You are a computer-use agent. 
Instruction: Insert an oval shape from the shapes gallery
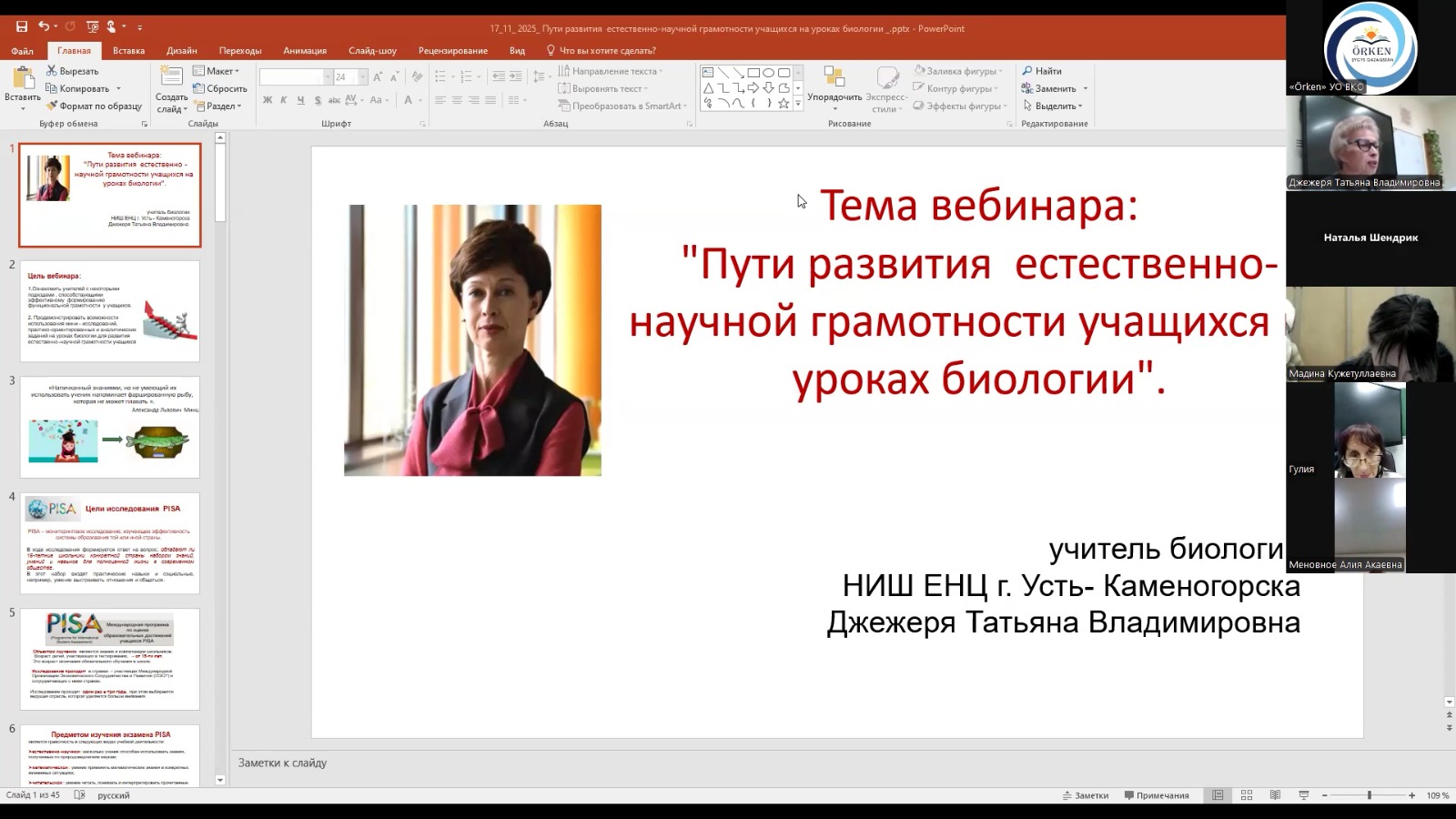[x=769, y=70]
